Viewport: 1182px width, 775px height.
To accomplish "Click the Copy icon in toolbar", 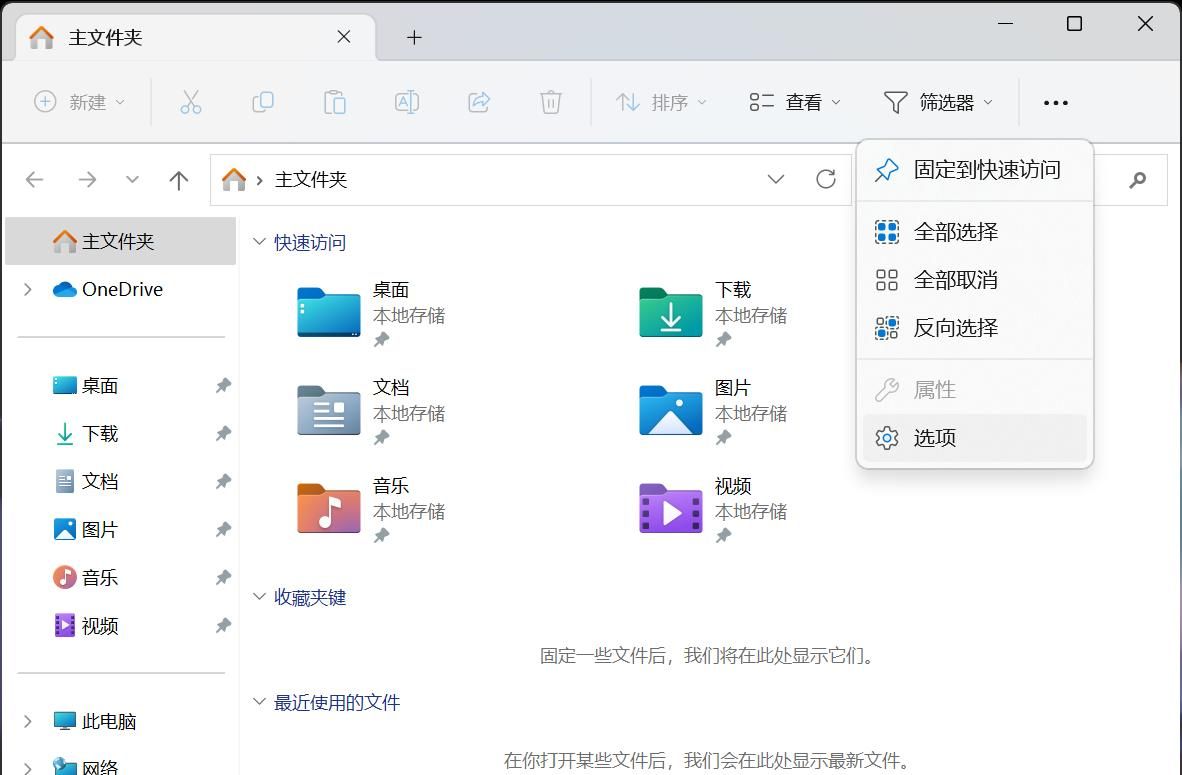I will coord(262,102).
